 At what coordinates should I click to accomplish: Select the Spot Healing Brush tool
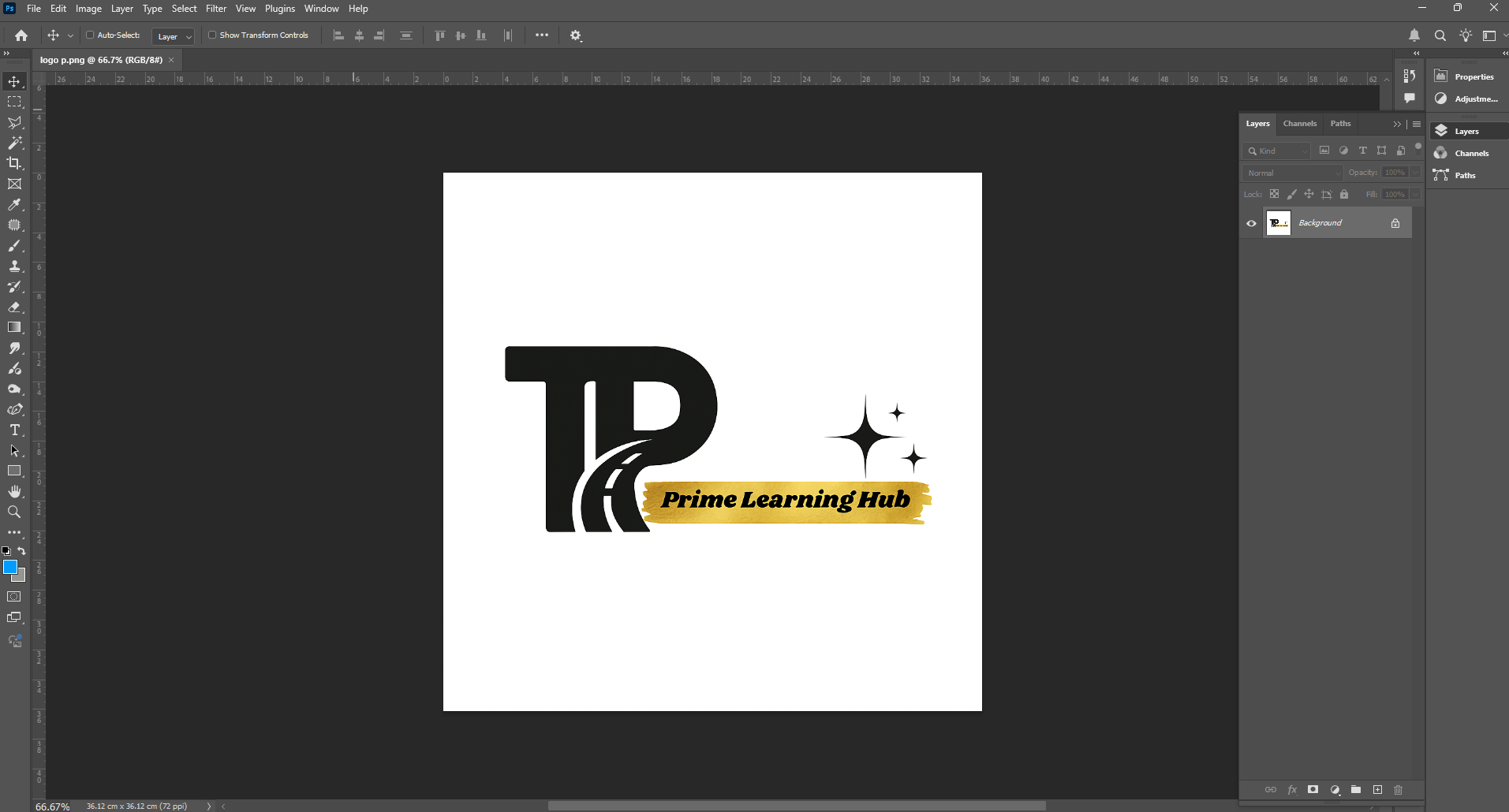click(x=14, y=225)
